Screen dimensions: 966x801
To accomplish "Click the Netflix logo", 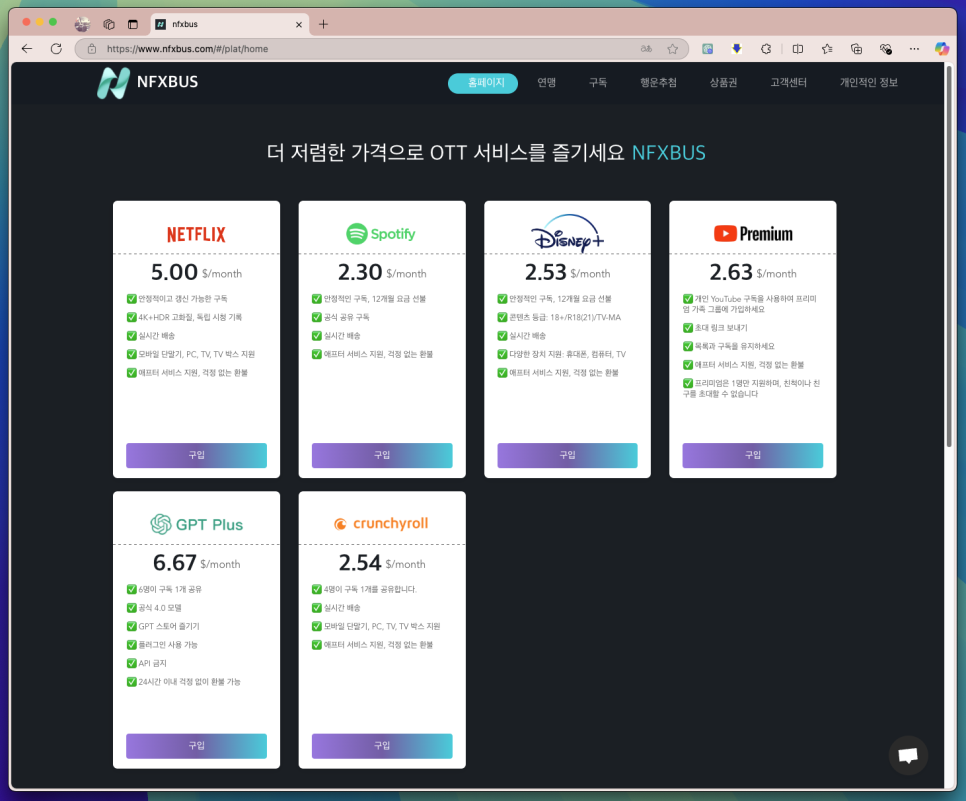I will (196, 234).
